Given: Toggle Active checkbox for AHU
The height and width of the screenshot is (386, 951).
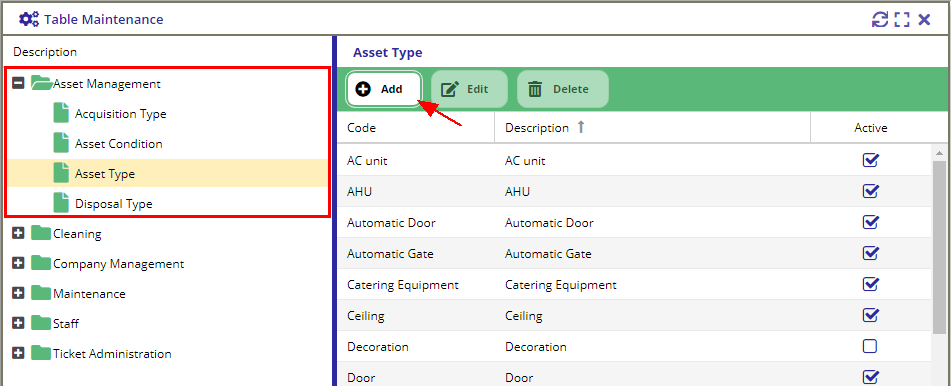Looking at the screenshot, I should [870, 191].
